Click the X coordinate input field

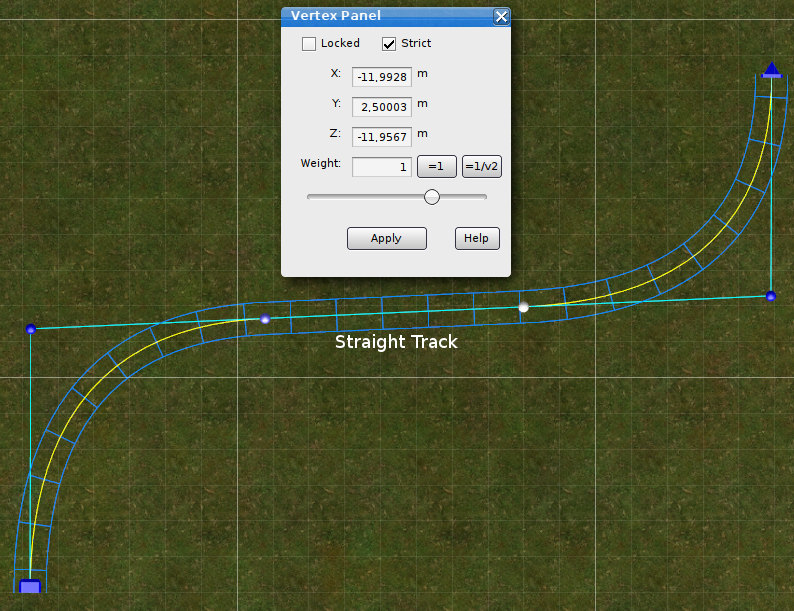click(x=381, y=76)
